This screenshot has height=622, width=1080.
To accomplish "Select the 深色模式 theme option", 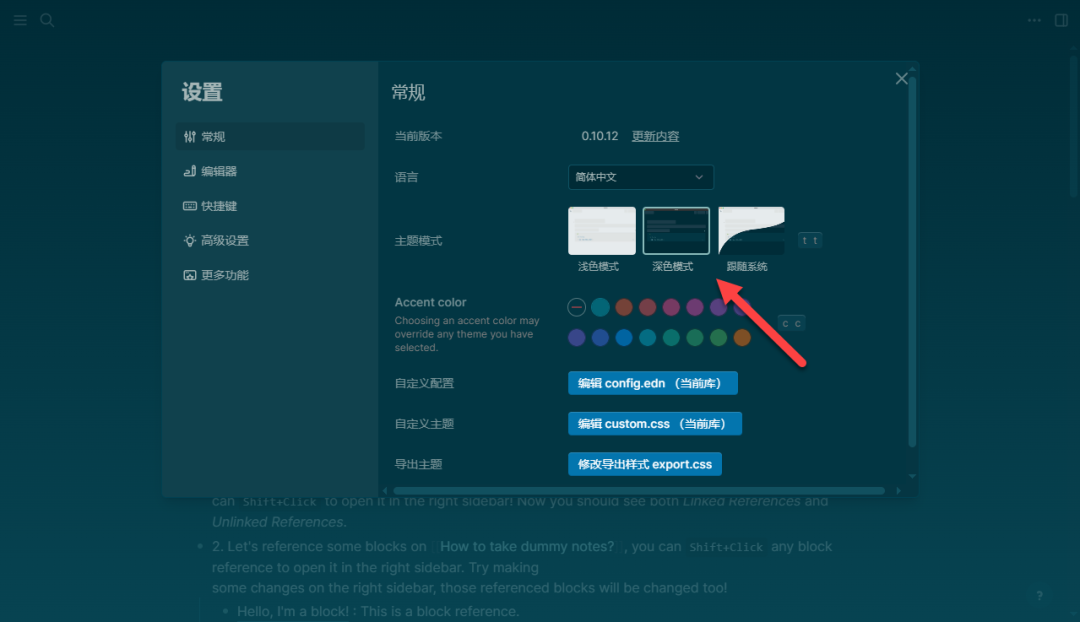I will pyautogui.click(x=676, y=231).
